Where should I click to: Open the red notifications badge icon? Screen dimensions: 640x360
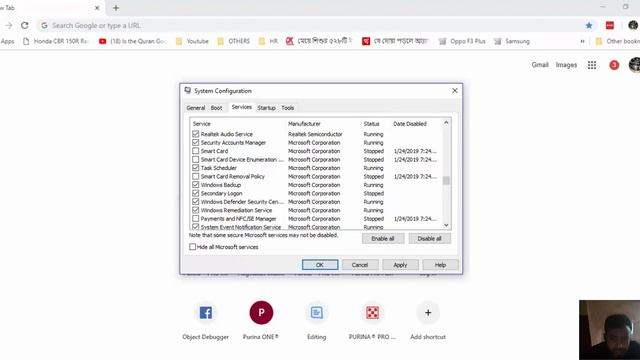[614, 65]
